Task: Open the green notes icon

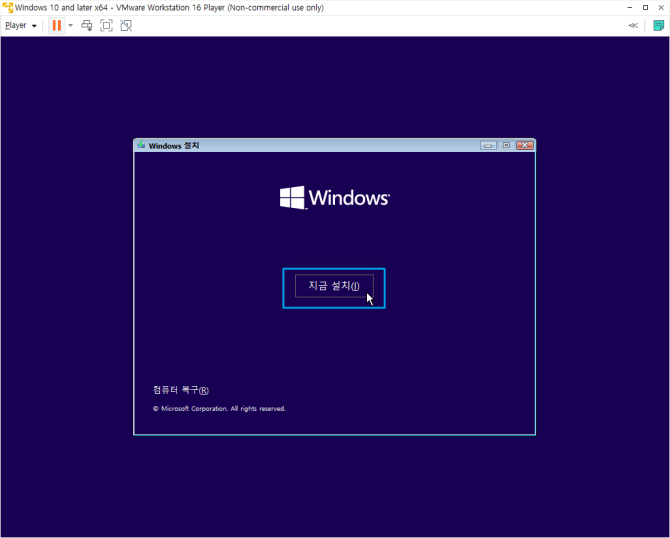Action: click(658, 26)
